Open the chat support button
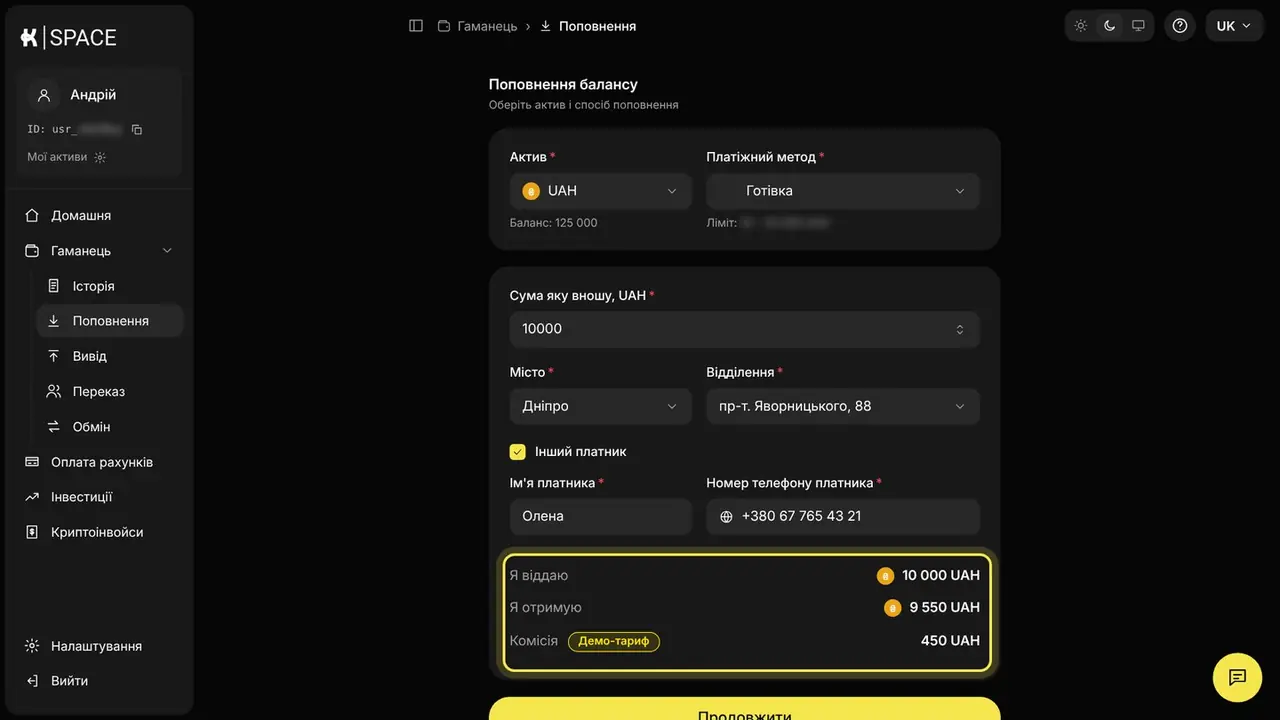The image size is (1280, 720). (1238, 677)
